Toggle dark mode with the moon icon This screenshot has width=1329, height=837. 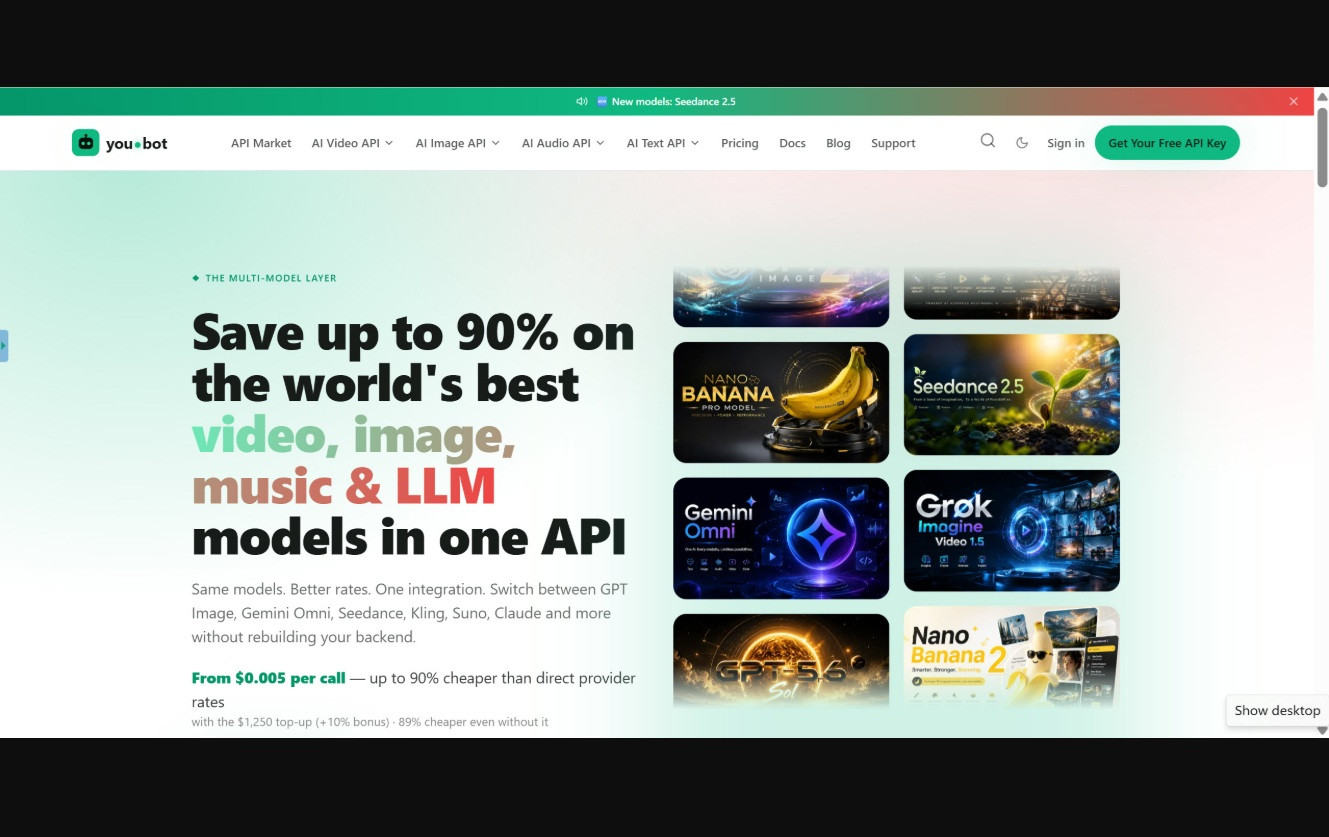tap(1022, 143)
